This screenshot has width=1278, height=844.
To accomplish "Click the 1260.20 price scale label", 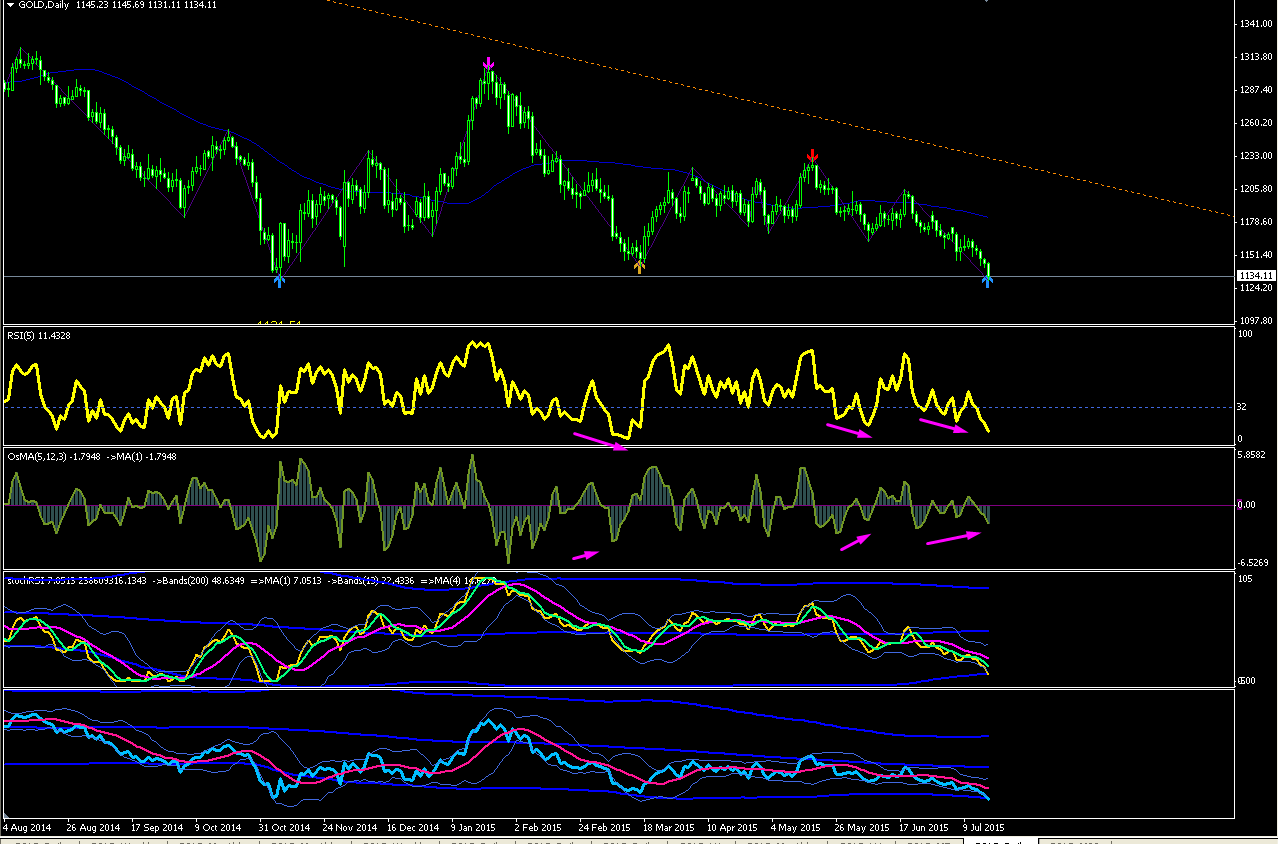I will pos(1255,123).
